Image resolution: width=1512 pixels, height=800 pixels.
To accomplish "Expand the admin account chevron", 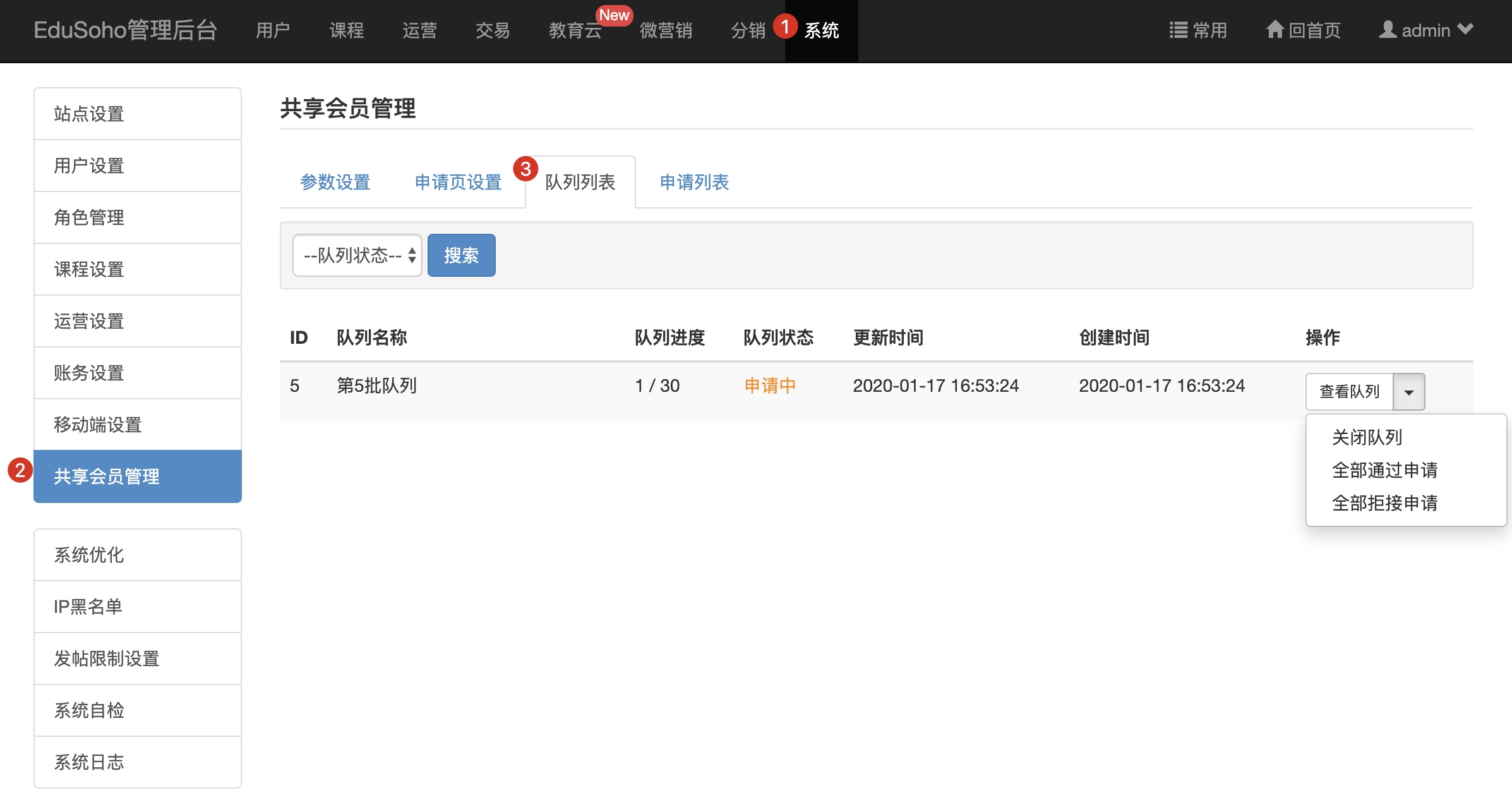I will [1465, 29].
